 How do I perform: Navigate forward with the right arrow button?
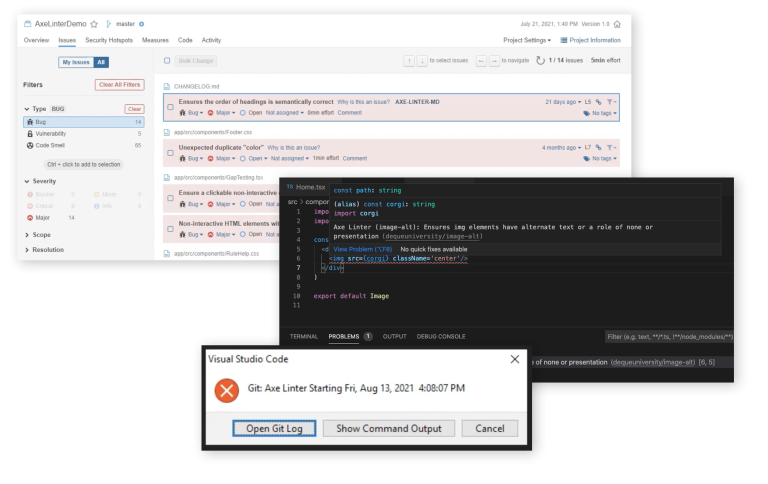494,61
